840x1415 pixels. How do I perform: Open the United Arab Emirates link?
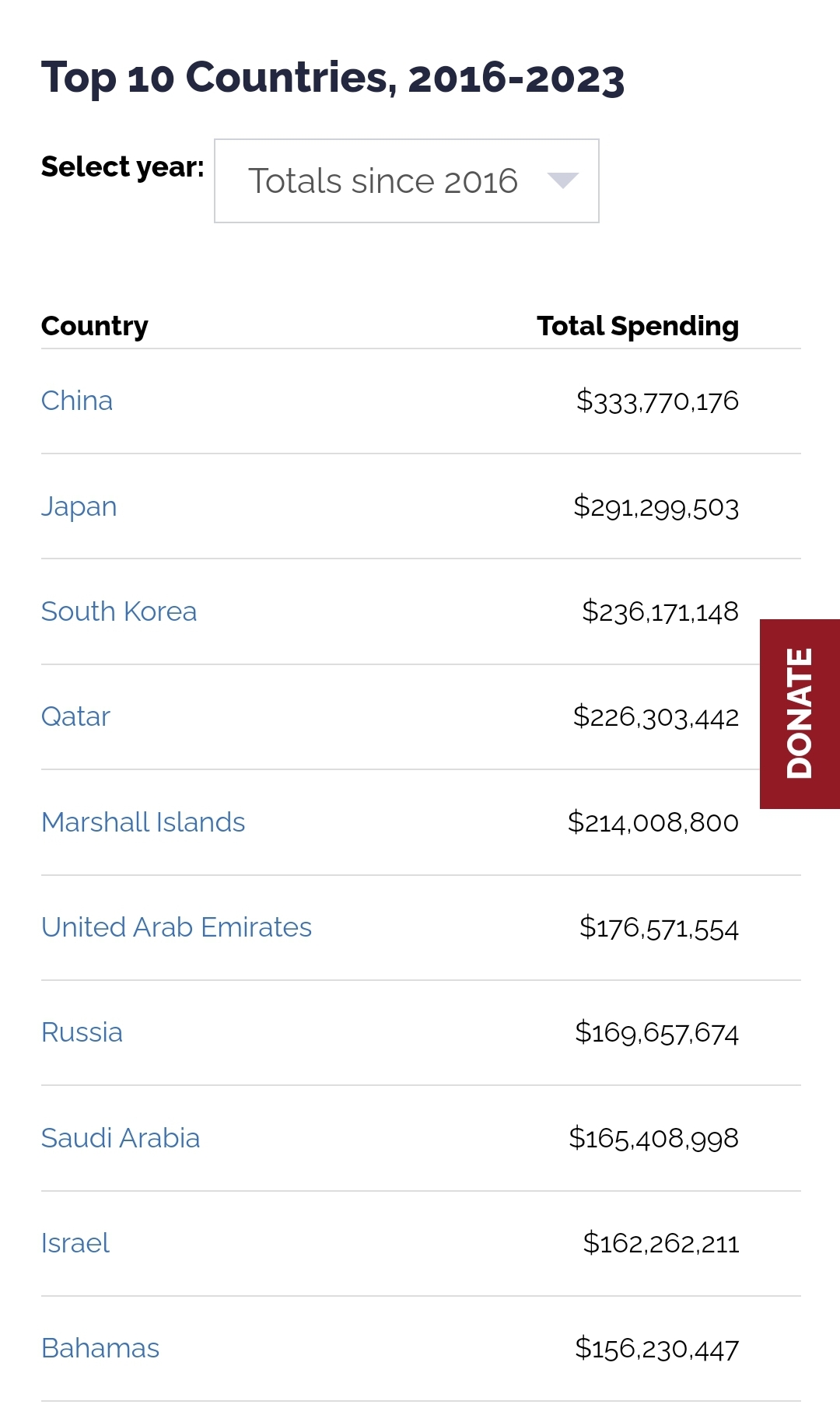[x=177, y=927]
